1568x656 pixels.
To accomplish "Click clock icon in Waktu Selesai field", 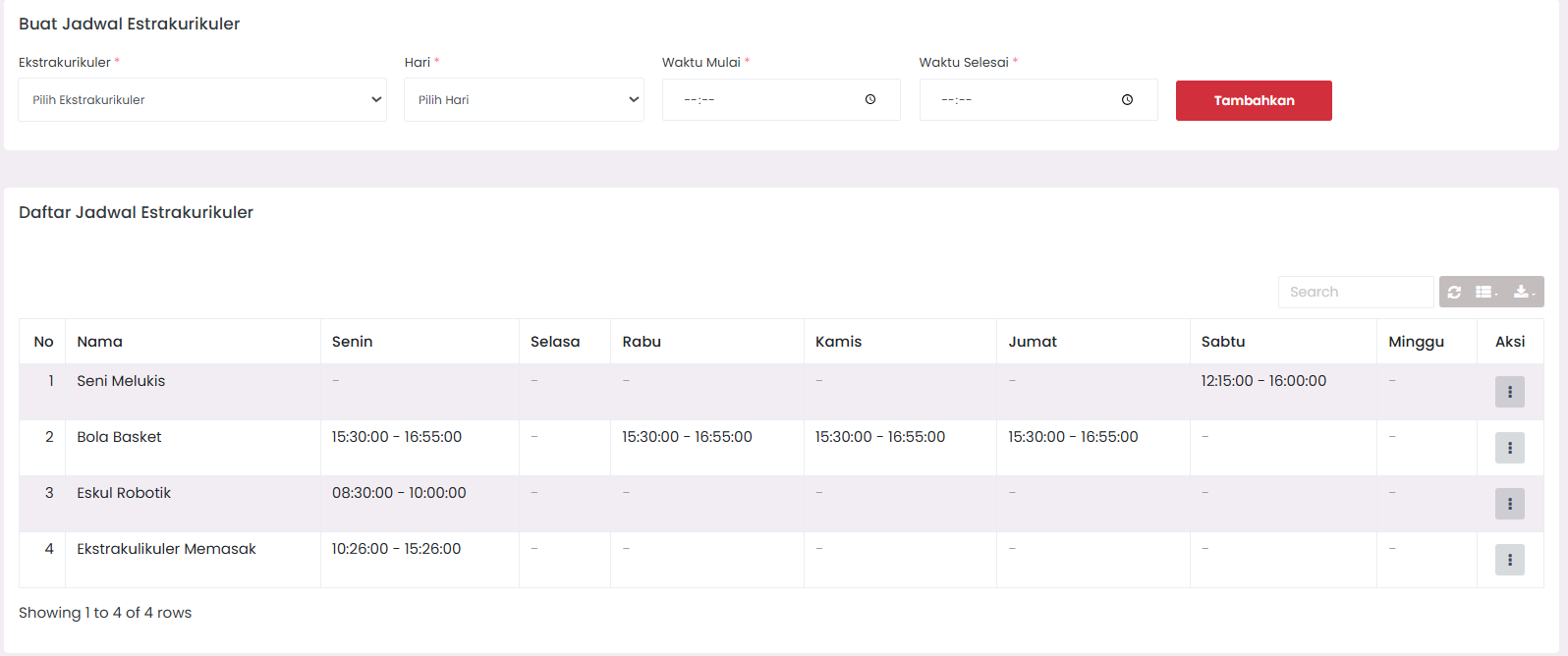I will (x=1127, y=99).
